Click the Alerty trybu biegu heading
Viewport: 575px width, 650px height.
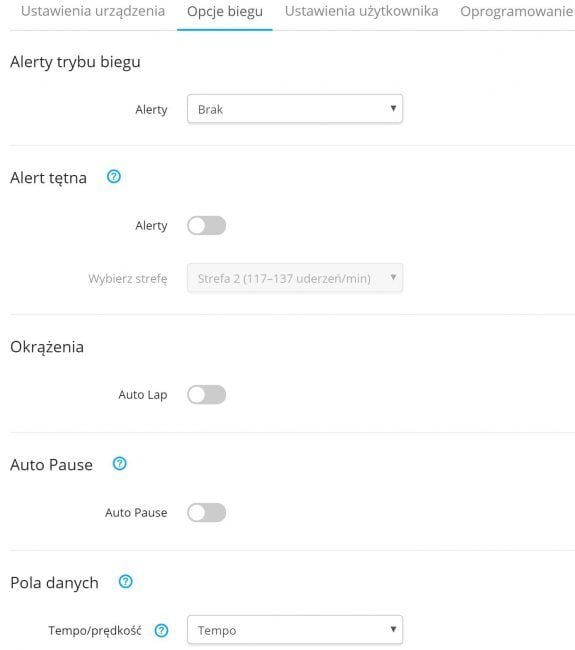point(75,62)
